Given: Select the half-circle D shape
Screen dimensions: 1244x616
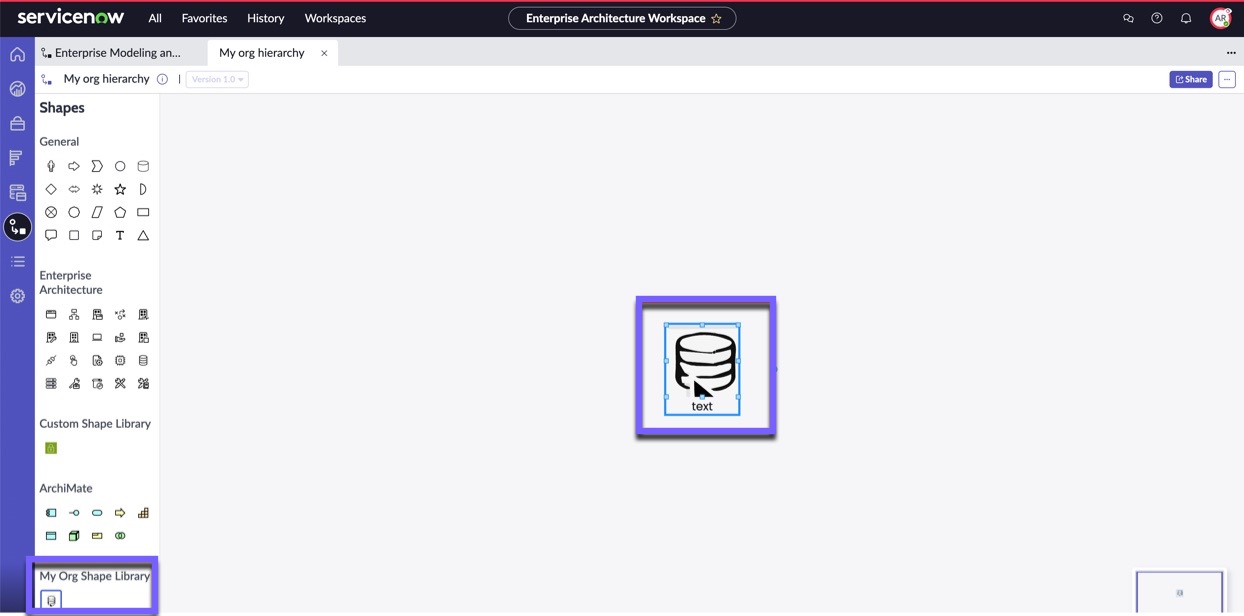Looking at the screenshot, I should [143, 189].
